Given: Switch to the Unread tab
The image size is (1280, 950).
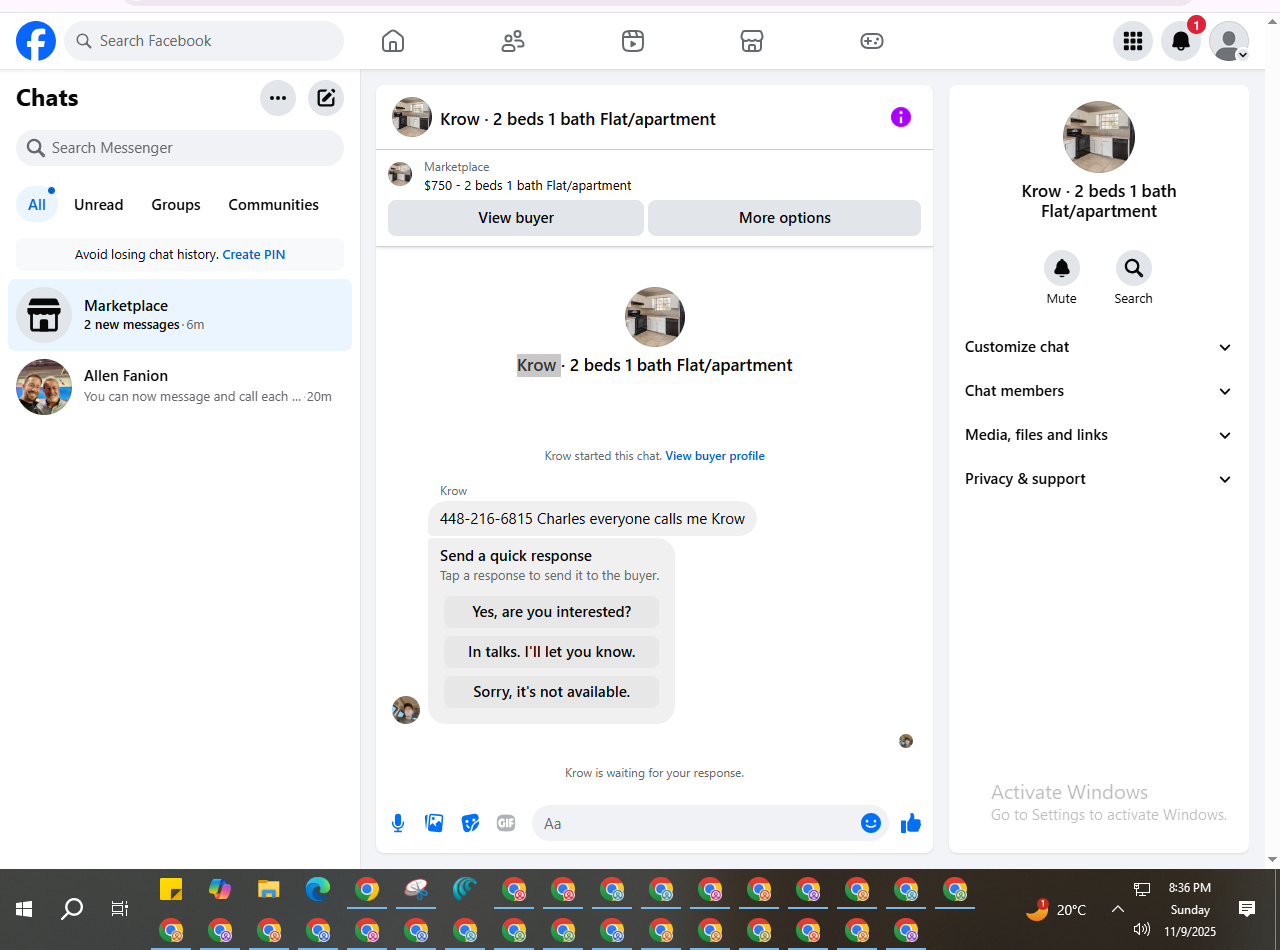Looking at the screenshot, I should (99, 205).
